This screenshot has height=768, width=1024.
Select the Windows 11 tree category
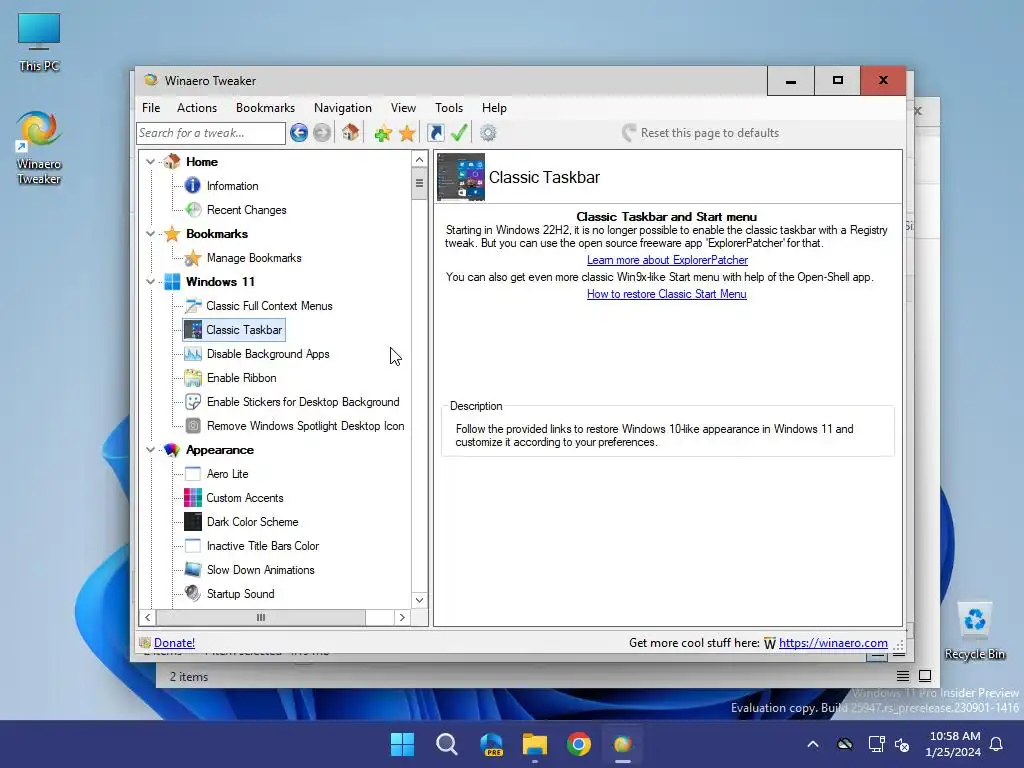220,281
